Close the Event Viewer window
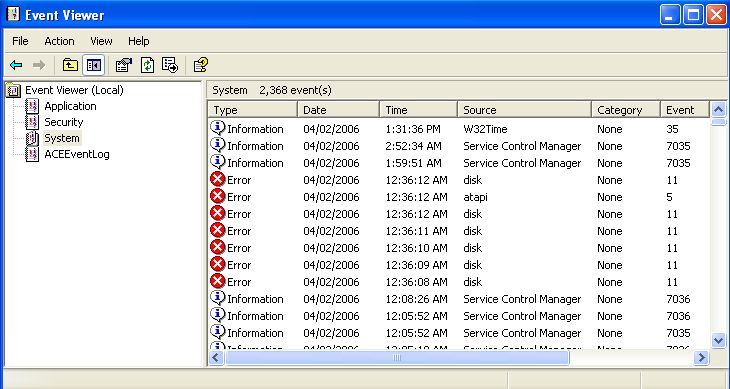The width and height of the screenshot is (730, 389). [716, 15]
